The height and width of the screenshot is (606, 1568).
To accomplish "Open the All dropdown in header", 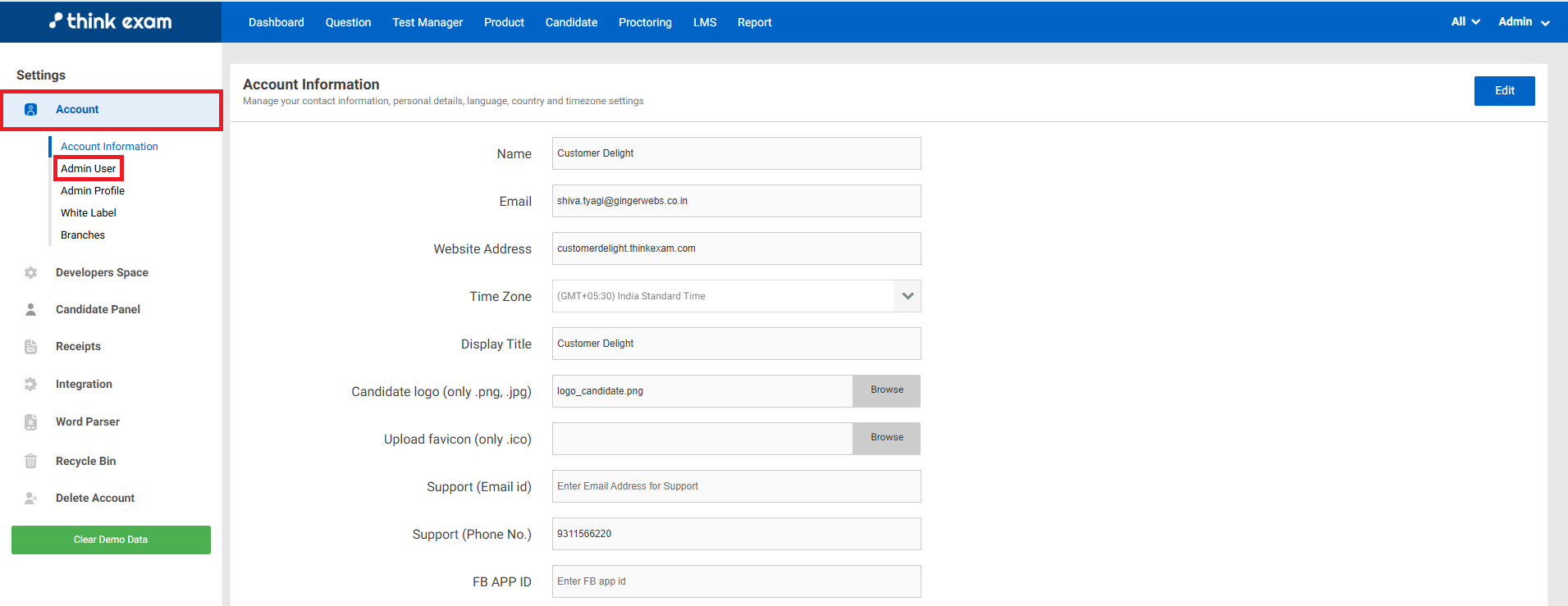I will point(1465,22).
